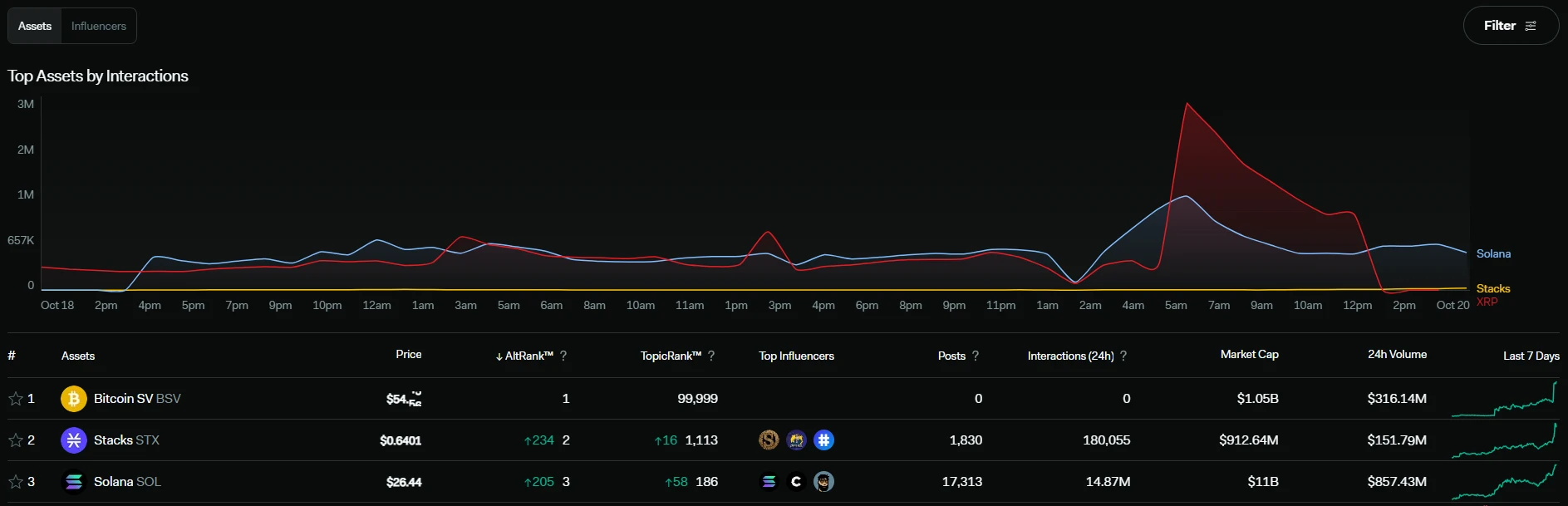
Task: Click the Stacks coin logo
Action: pos(74,440)
